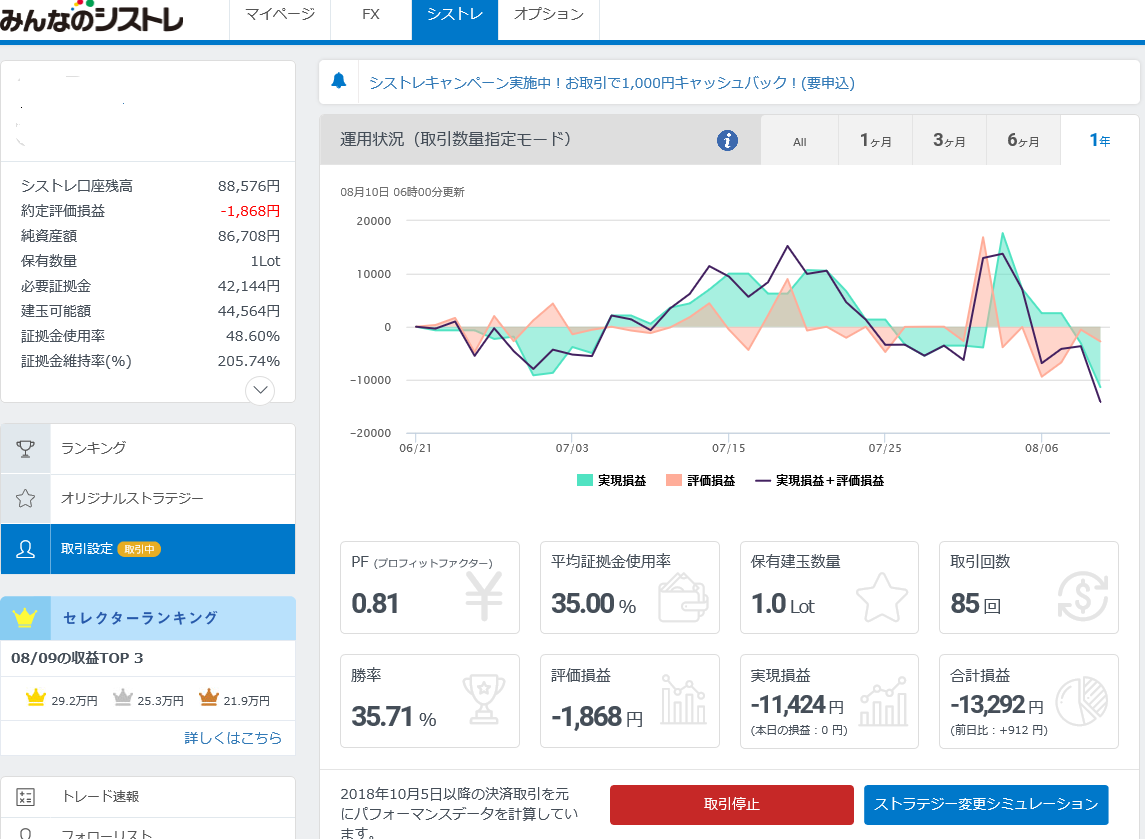Click the bell notification icon
1145x839 pixels.
point(339,81)
